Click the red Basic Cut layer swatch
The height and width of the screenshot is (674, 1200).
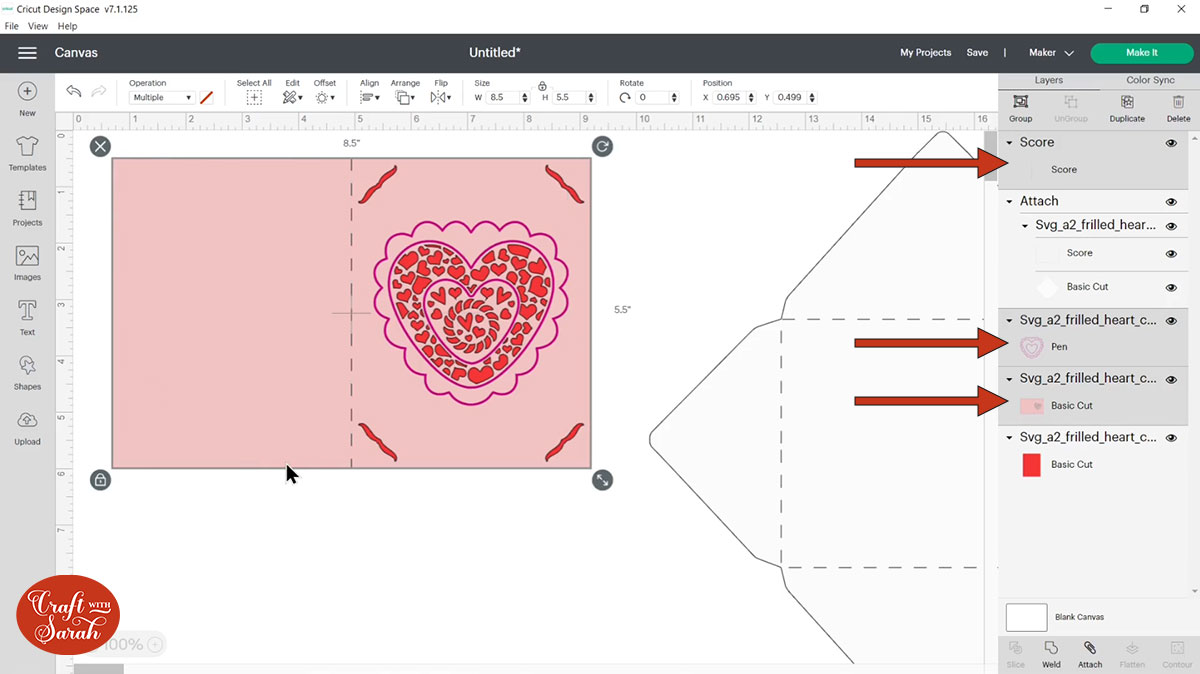1032,465
